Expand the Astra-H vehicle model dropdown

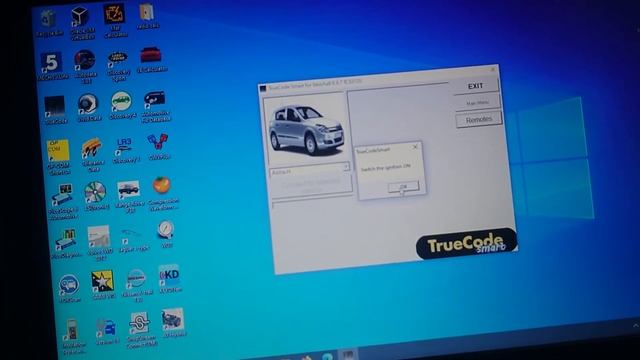[x=346, y=167]
